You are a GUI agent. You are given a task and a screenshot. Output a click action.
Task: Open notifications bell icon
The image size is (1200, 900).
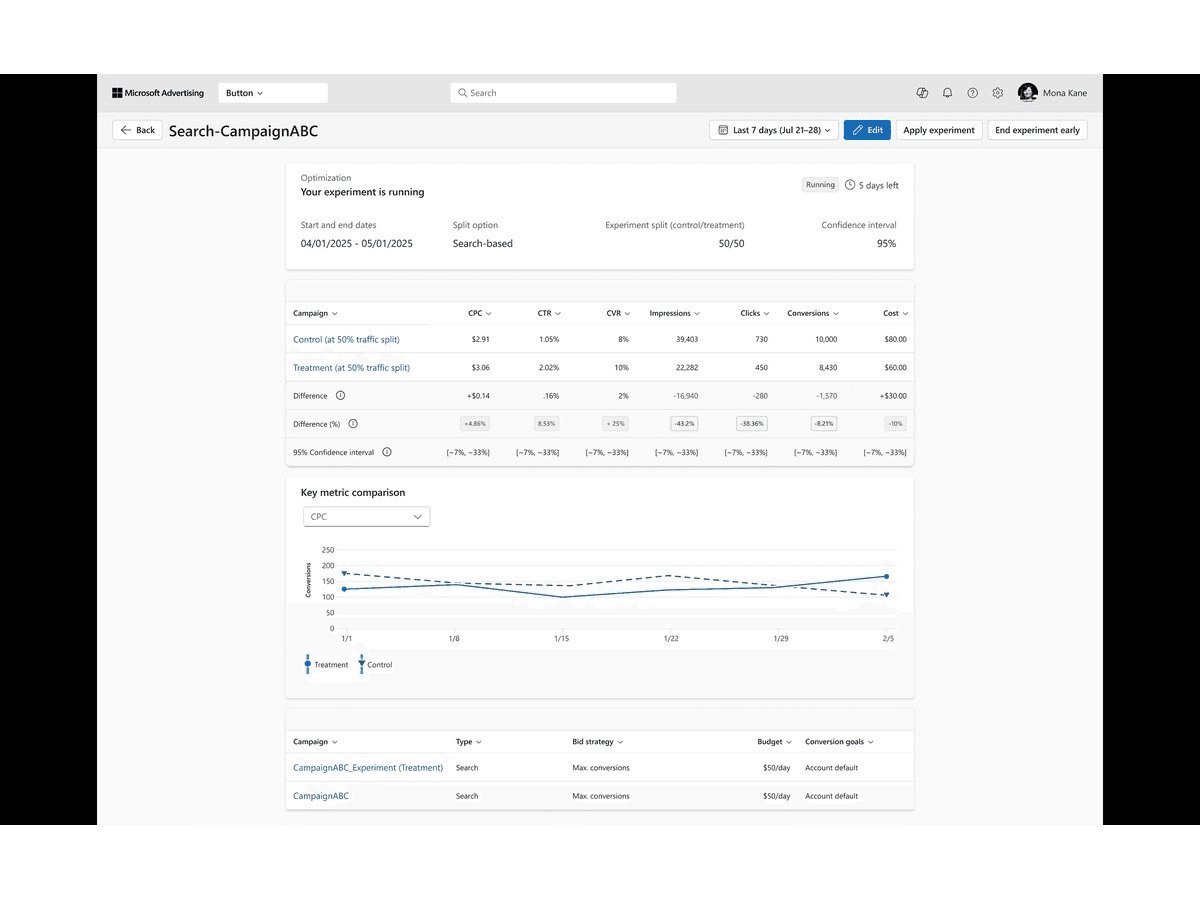pos(947,93)
